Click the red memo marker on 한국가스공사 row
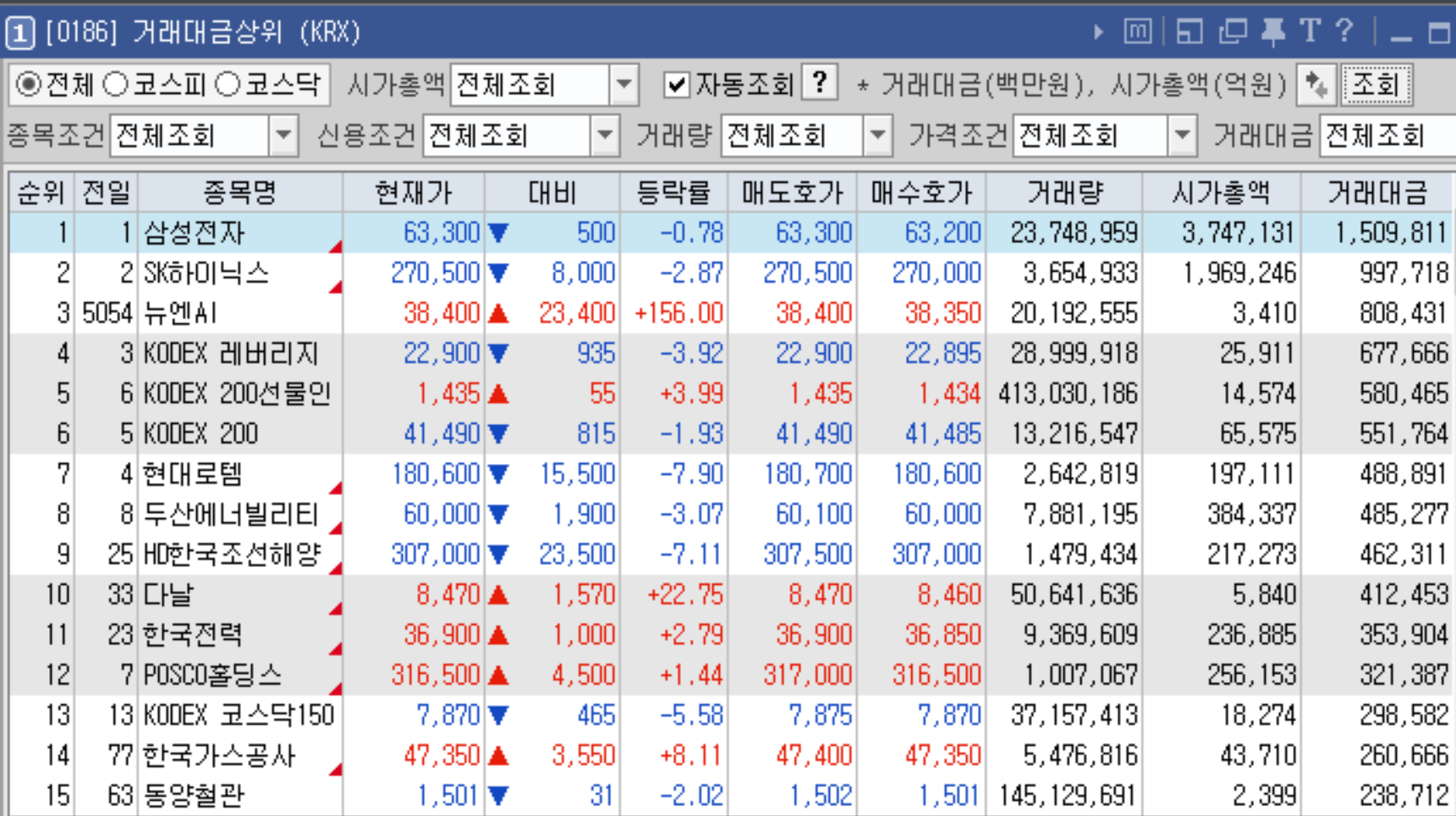The width and height of the screenshot is (1456, 816). (336, 769)
